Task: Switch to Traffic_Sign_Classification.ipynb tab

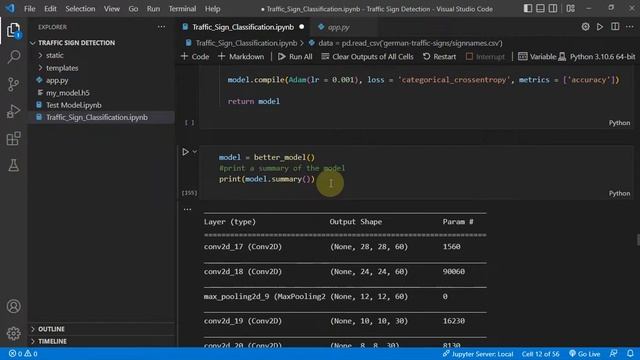Action: click(x=243, y=27)
